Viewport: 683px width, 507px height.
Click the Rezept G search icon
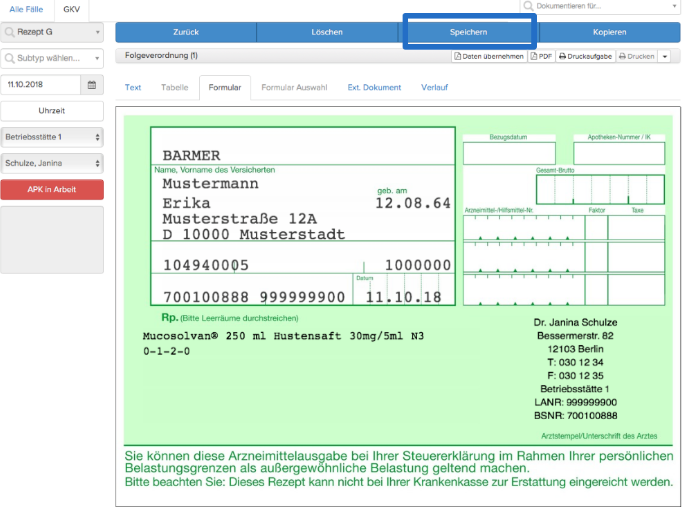(9, 32)
